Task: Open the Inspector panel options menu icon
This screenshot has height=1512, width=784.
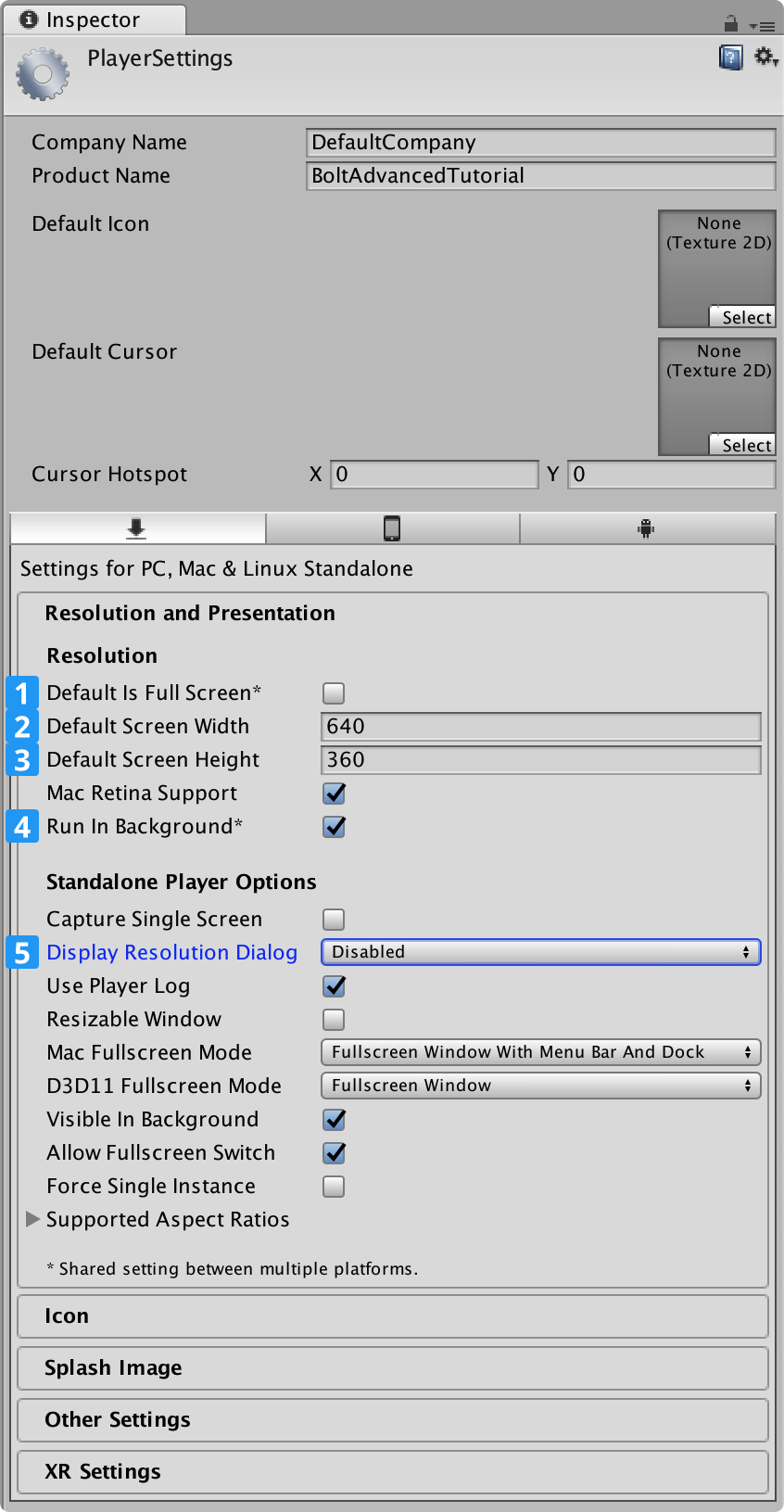Action: (762, 26)
